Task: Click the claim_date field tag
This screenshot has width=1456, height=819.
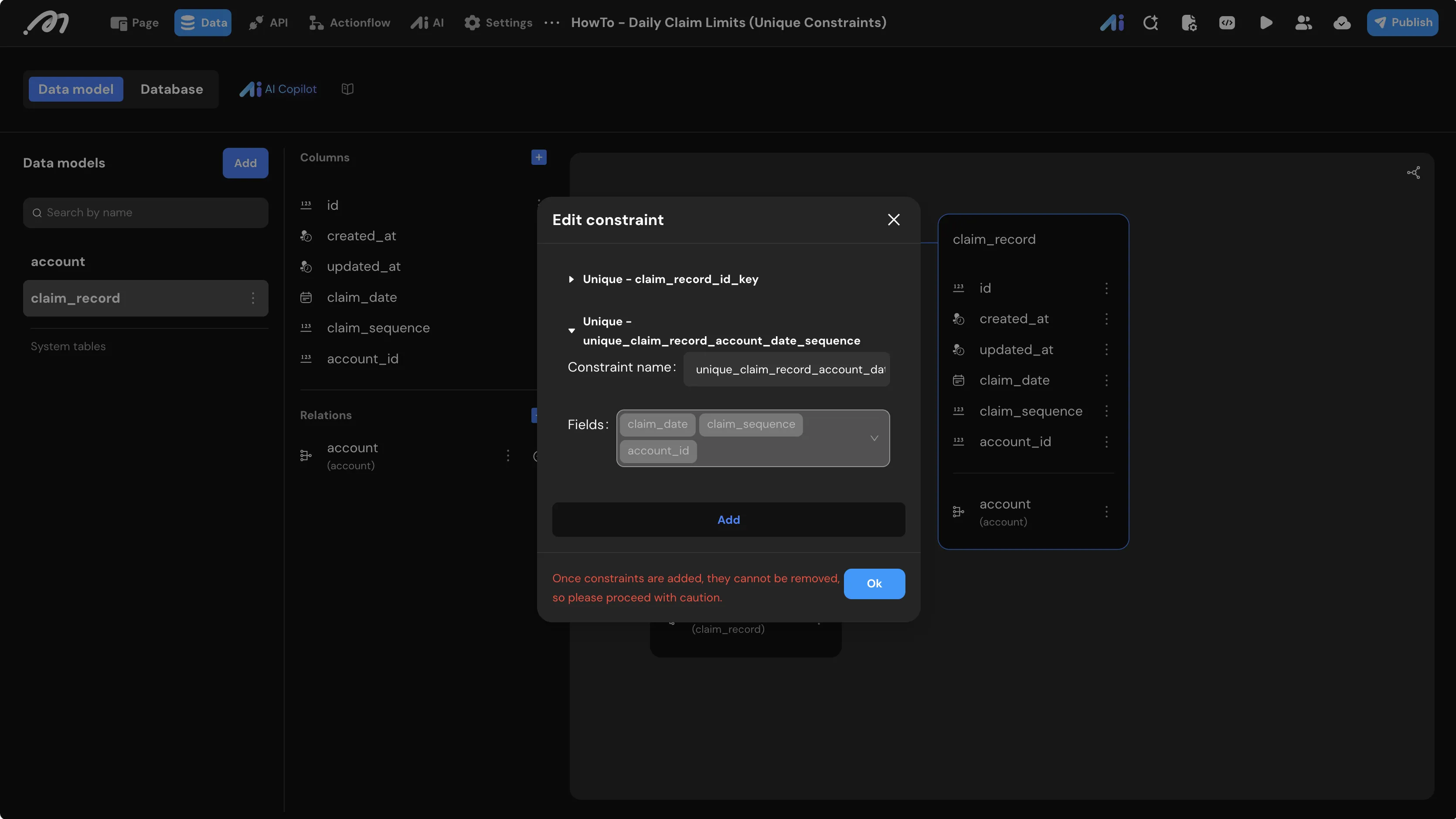Action: [x=657, y=425]
